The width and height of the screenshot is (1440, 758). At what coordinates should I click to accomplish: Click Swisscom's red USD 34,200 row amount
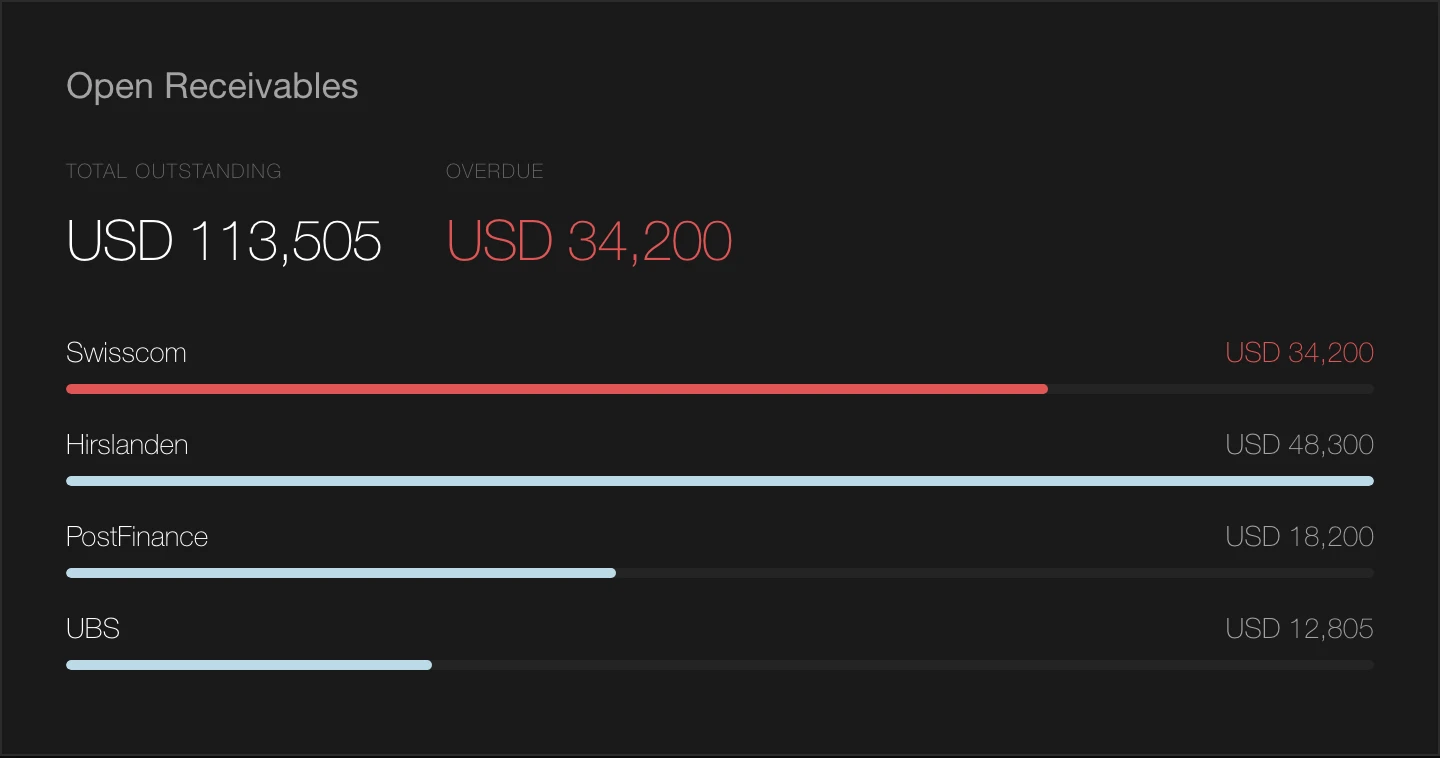tap(1299, 353)
